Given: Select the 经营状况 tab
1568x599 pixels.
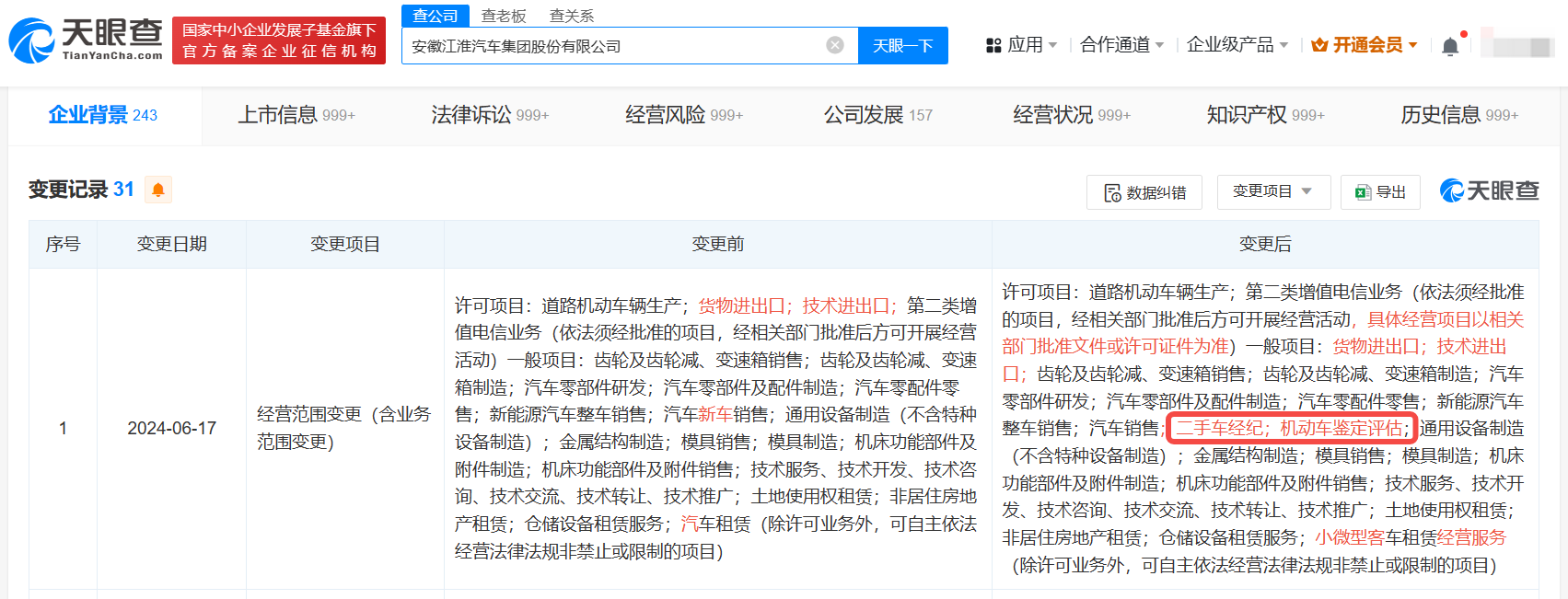Looking at the screenshot, I should point(1072,115).
